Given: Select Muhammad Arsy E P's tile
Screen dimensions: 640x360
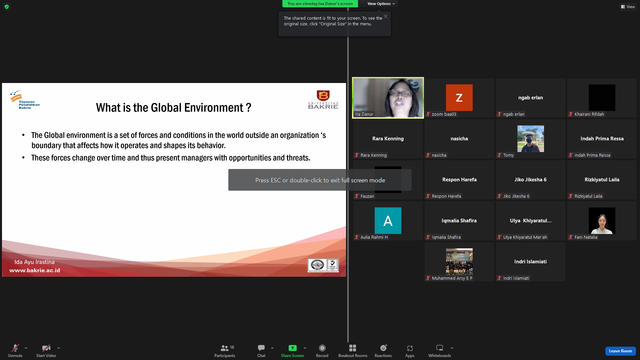Looking at the screenshot, I should pos(459,262).
